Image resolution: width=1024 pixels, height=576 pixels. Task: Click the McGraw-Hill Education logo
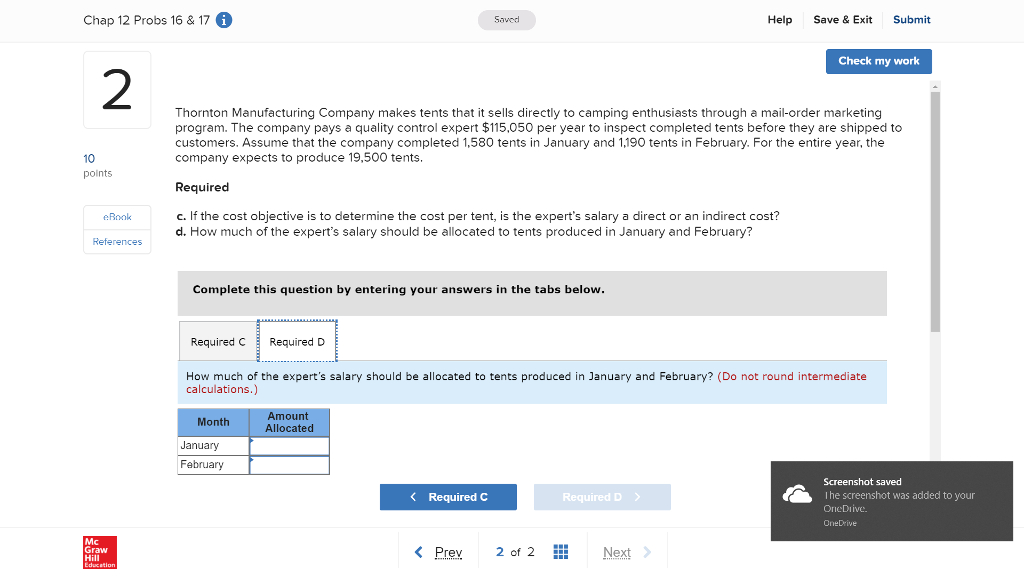point(99,551)
